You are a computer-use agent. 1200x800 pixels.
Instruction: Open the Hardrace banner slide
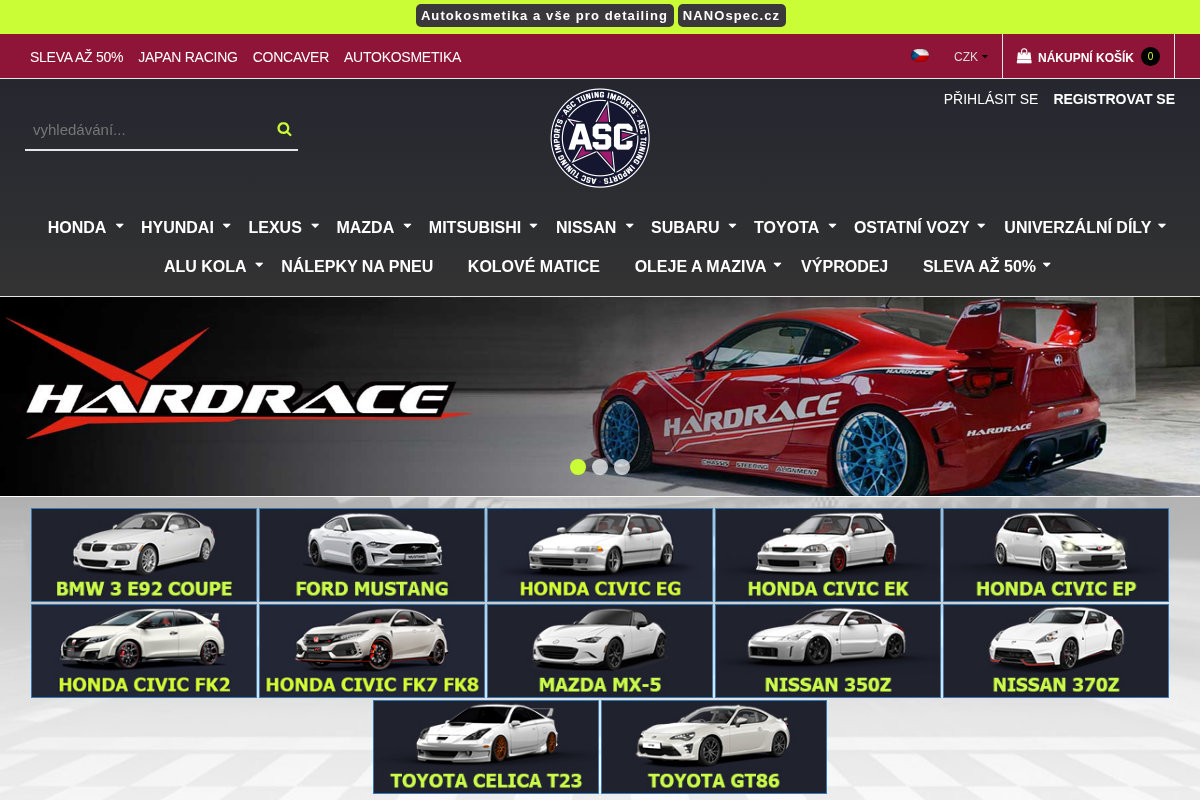600,396
